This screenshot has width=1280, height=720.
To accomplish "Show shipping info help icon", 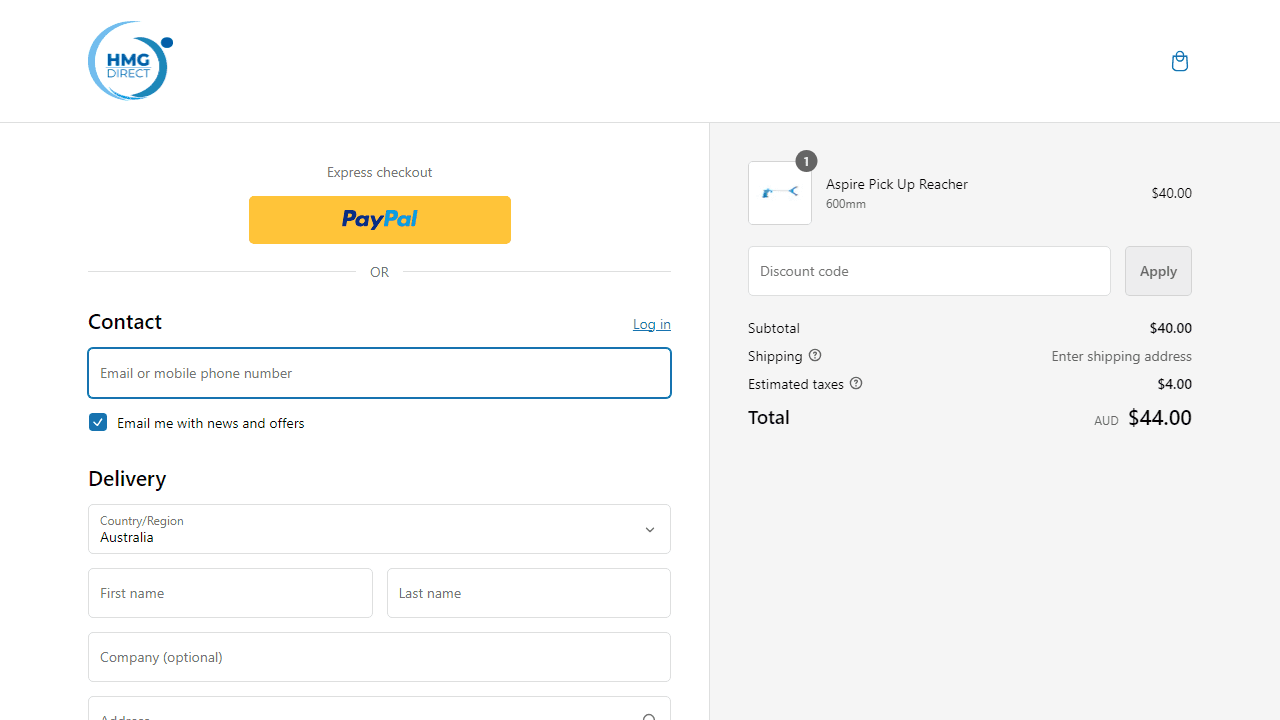I will pyautogui.click(x=815, y=355).
